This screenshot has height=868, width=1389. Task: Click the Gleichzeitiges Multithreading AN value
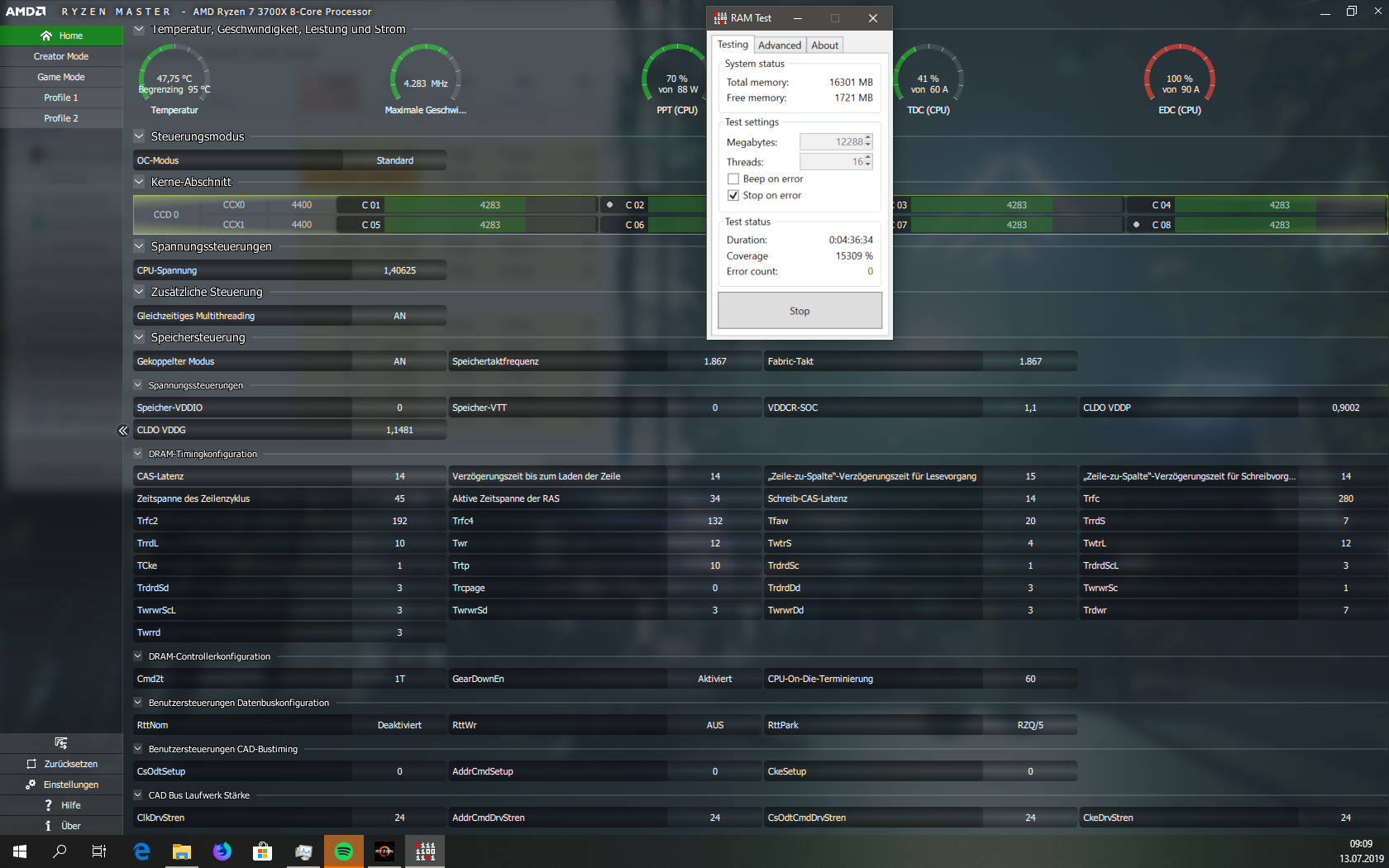click(399, 316)
